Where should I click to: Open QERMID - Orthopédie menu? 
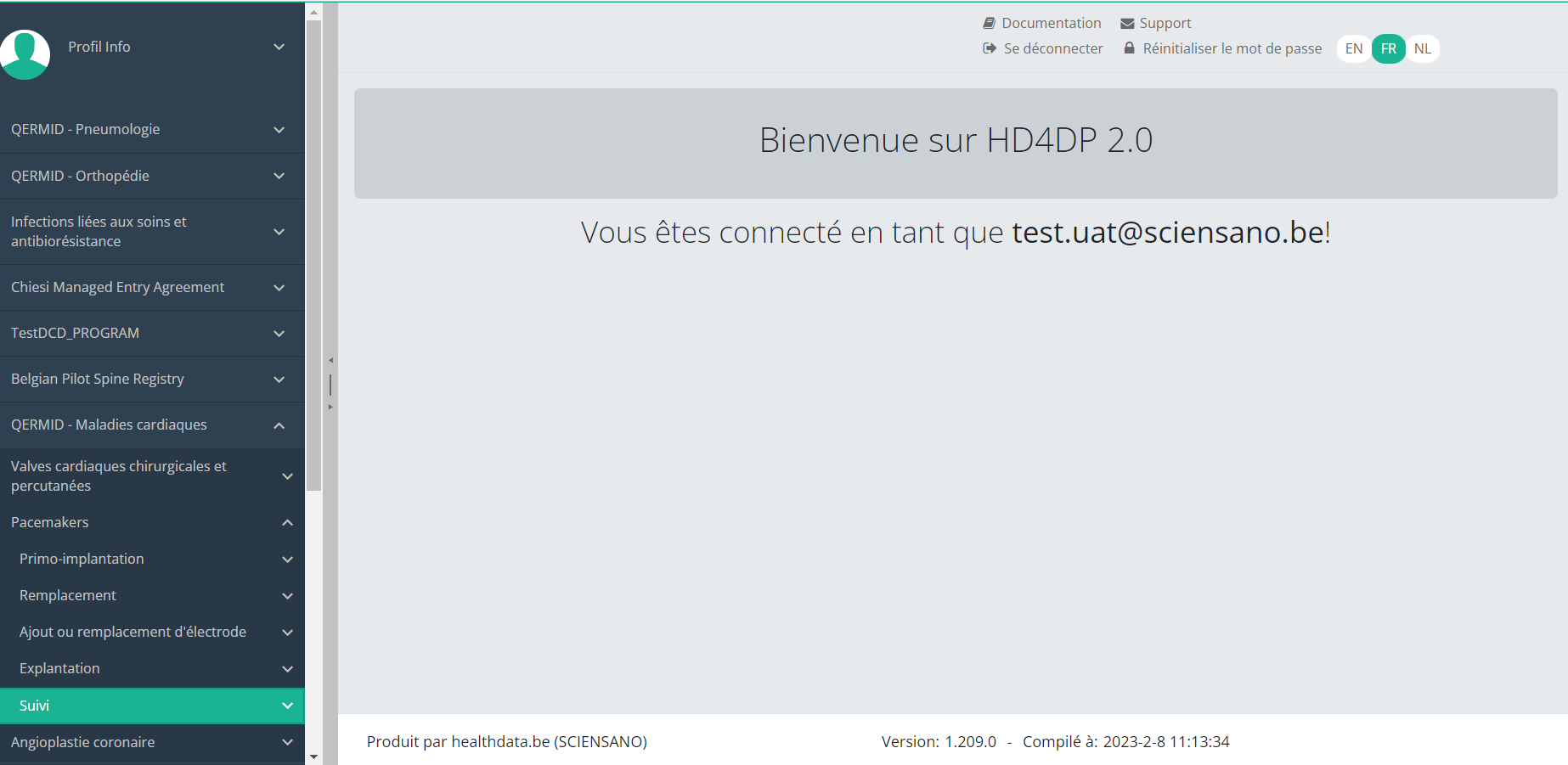(x=153, y=176)
